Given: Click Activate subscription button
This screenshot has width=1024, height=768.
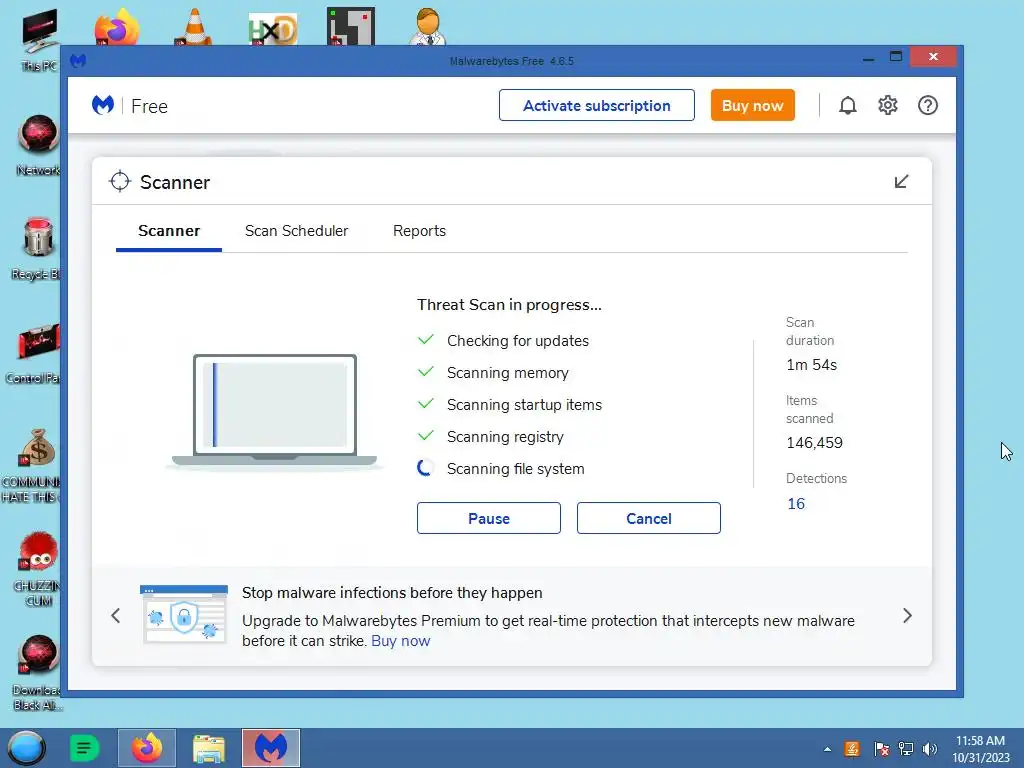Looking at the screenshot, I should point(597,105).
